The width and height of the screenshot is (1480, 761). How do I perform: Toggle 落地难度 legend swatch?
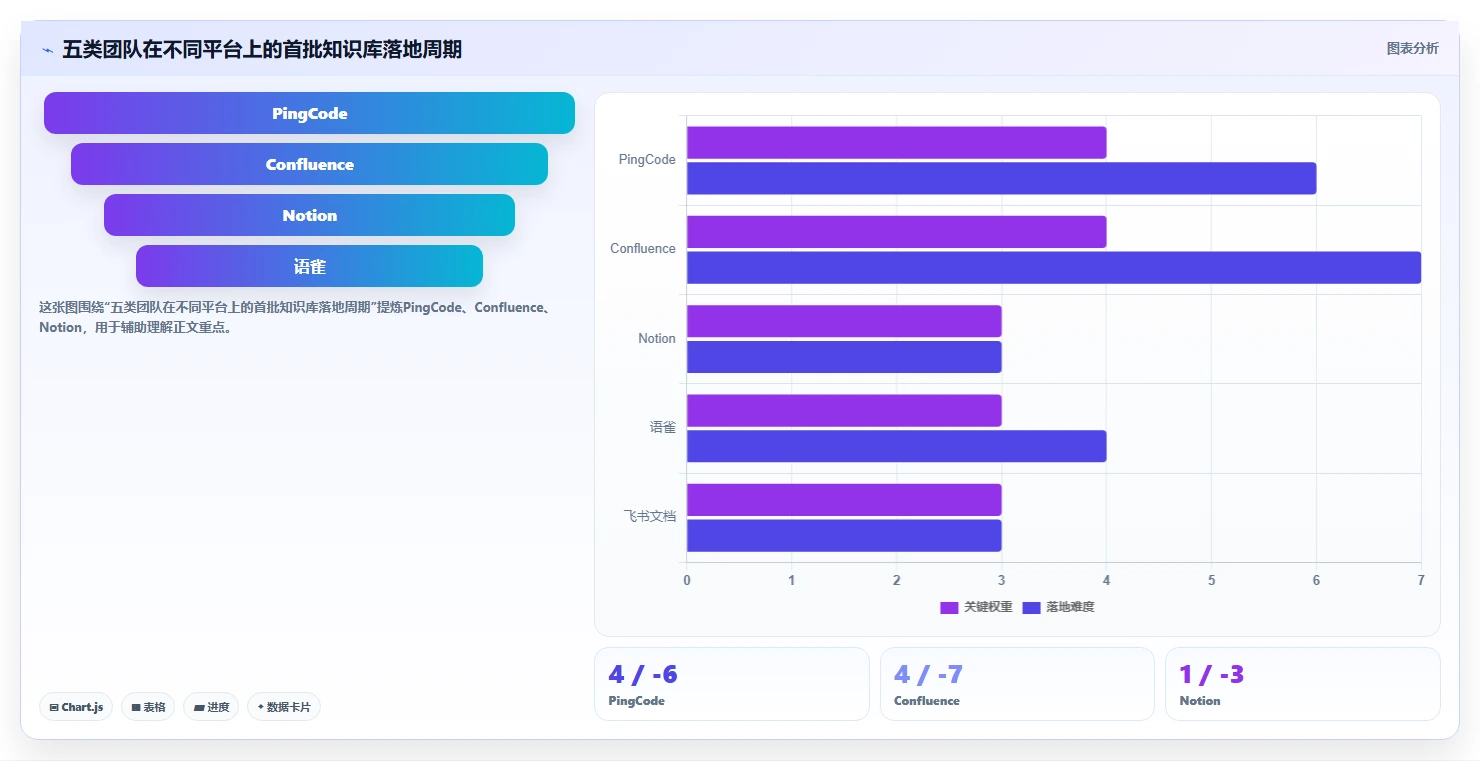pos(1032,608)
